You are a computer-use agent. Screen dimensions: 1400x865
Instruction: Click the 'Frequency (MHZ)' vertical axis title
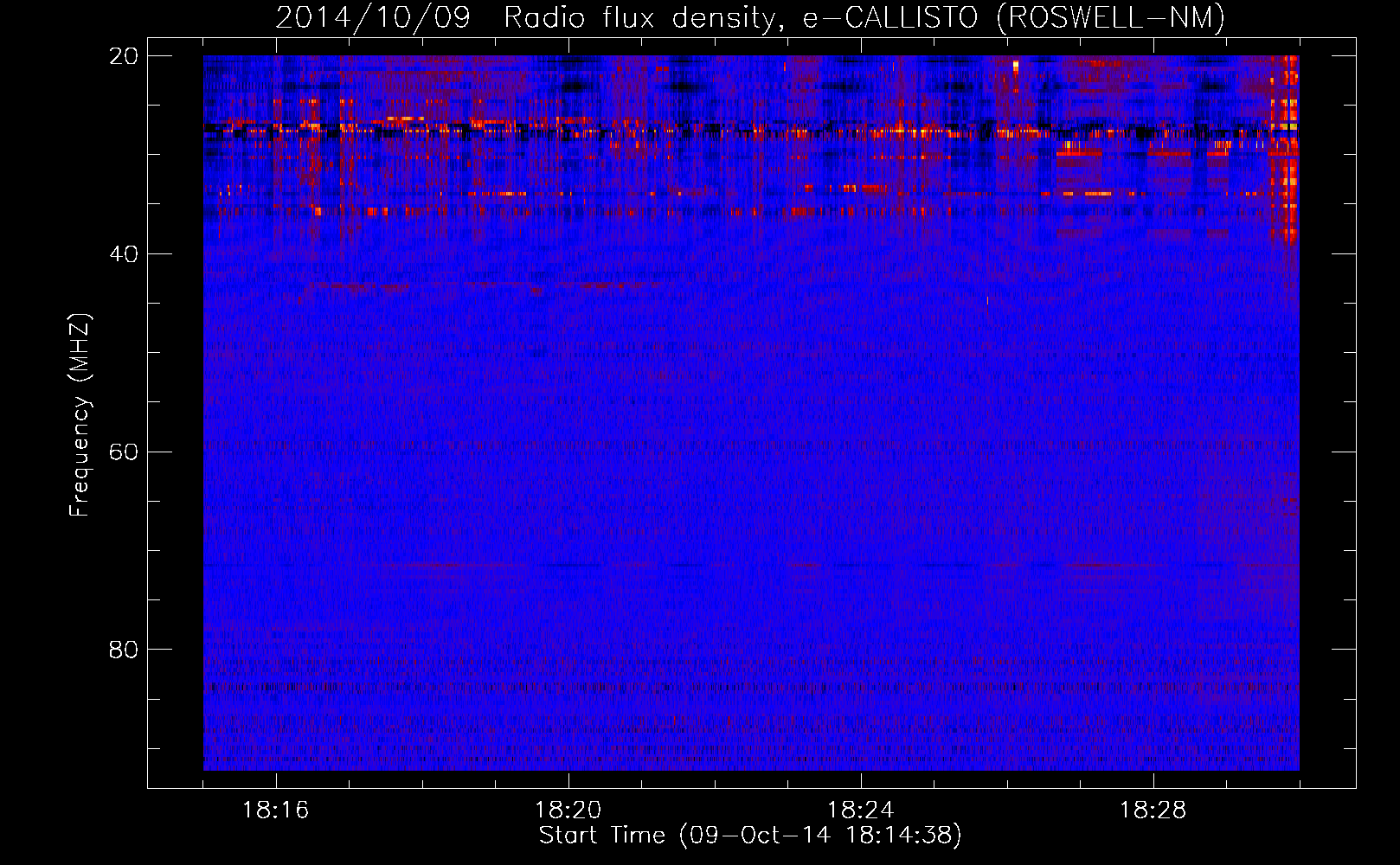click(x=80, y=415)
